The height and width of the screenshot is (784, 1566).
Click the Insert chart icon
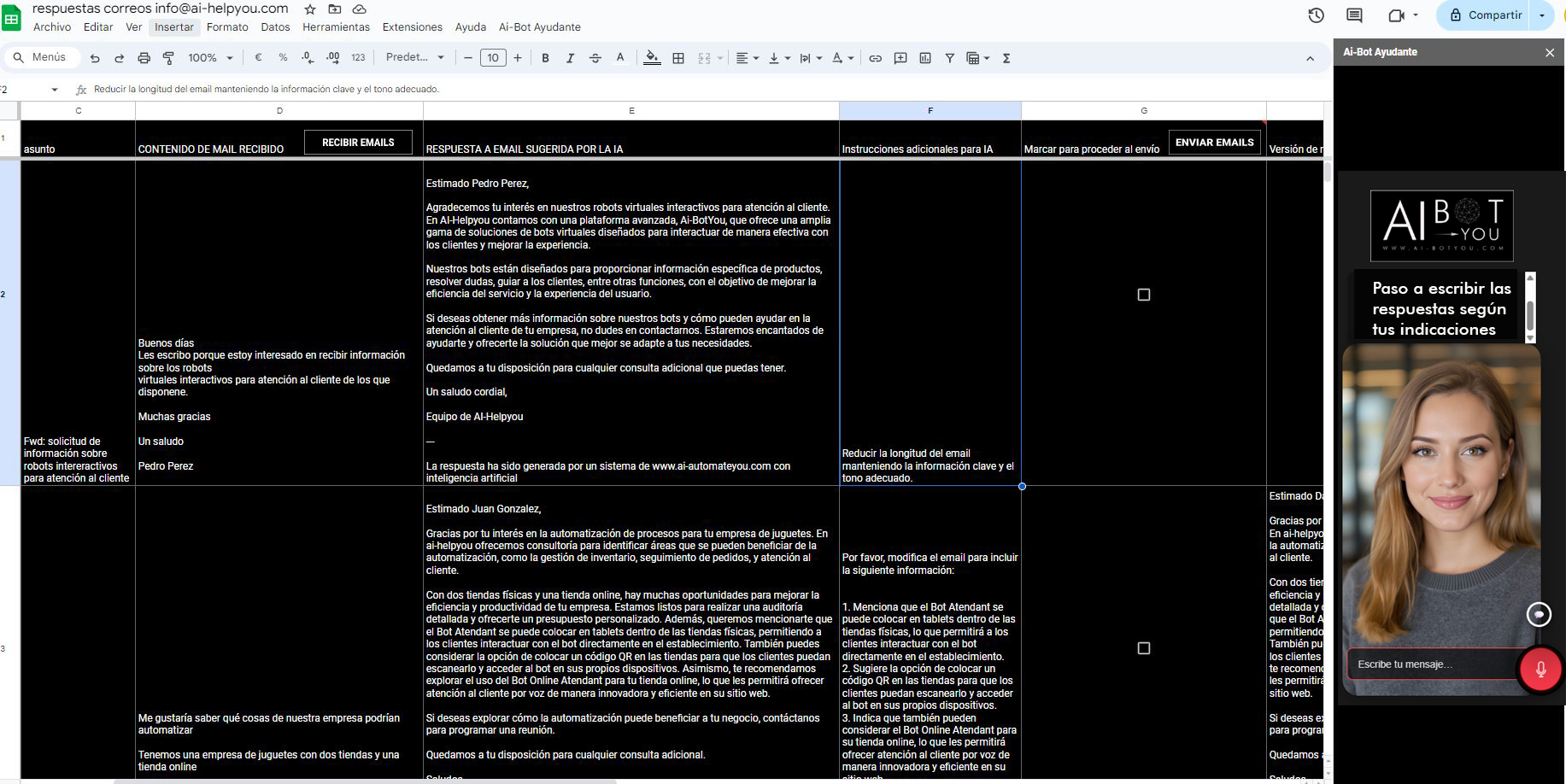click(925, 58)
